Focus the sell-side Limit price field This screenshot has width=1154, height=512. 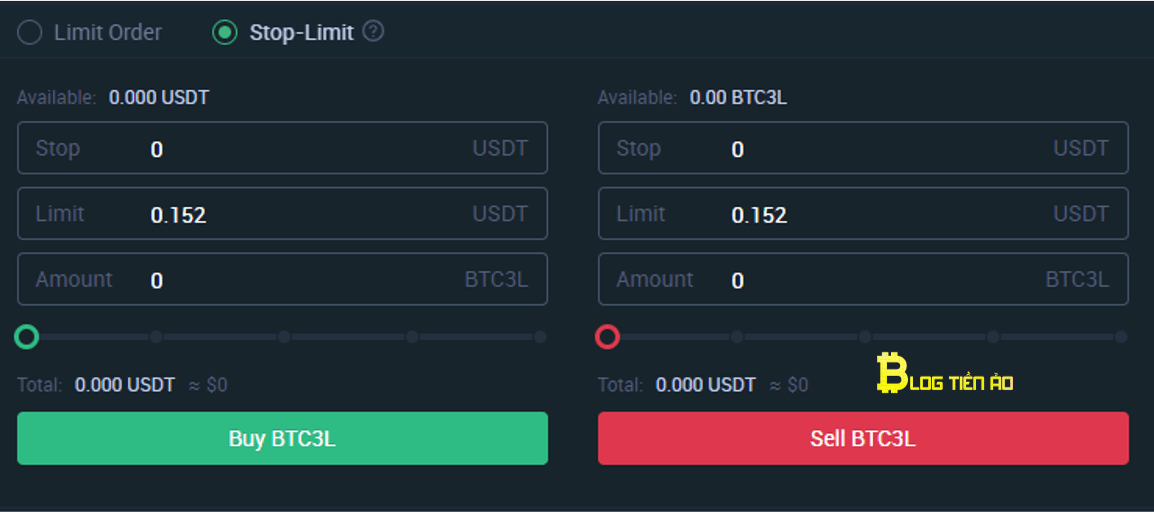coord(863,213)
